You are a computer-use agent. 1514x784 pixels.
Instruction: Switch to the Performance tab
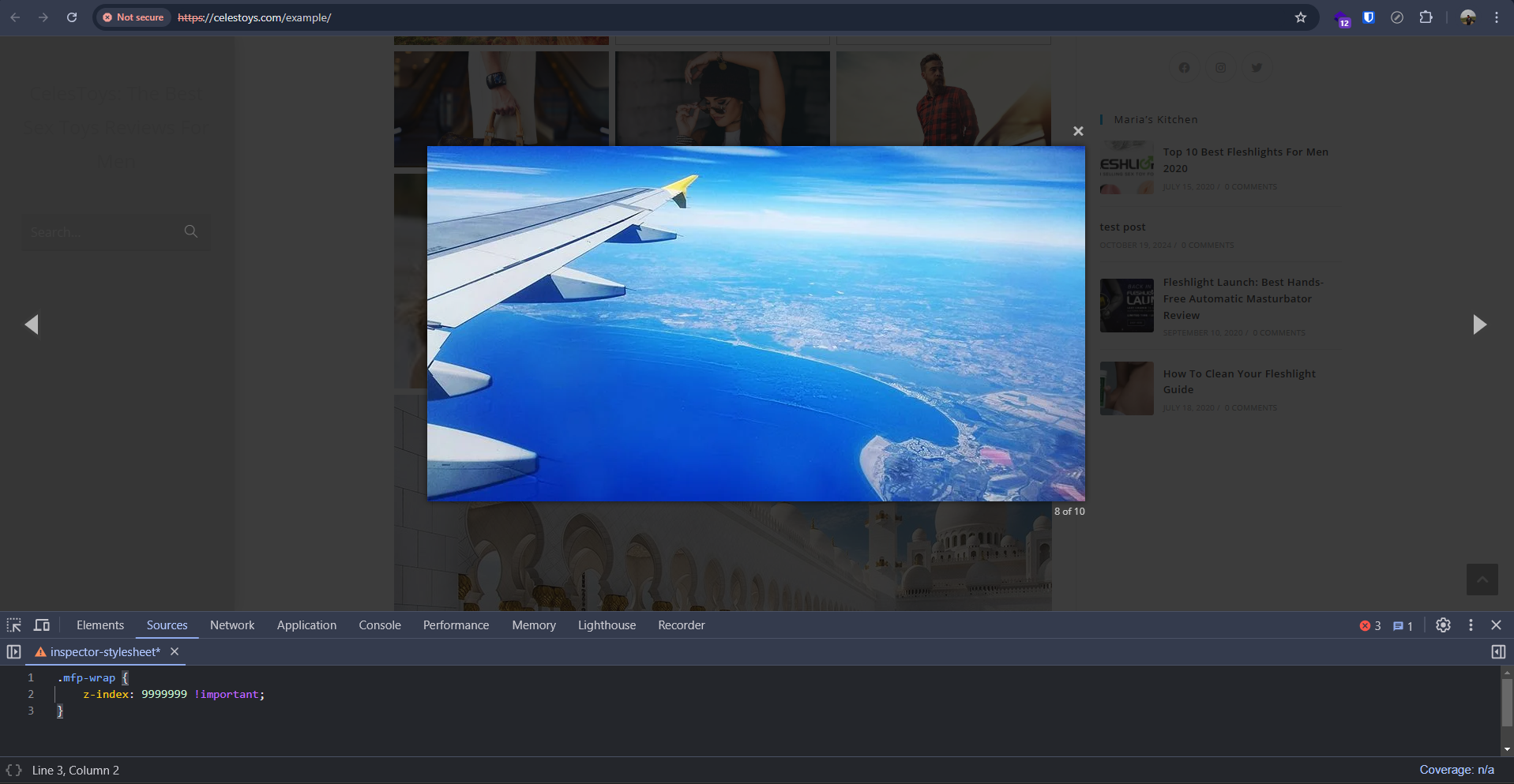[456, 625]
